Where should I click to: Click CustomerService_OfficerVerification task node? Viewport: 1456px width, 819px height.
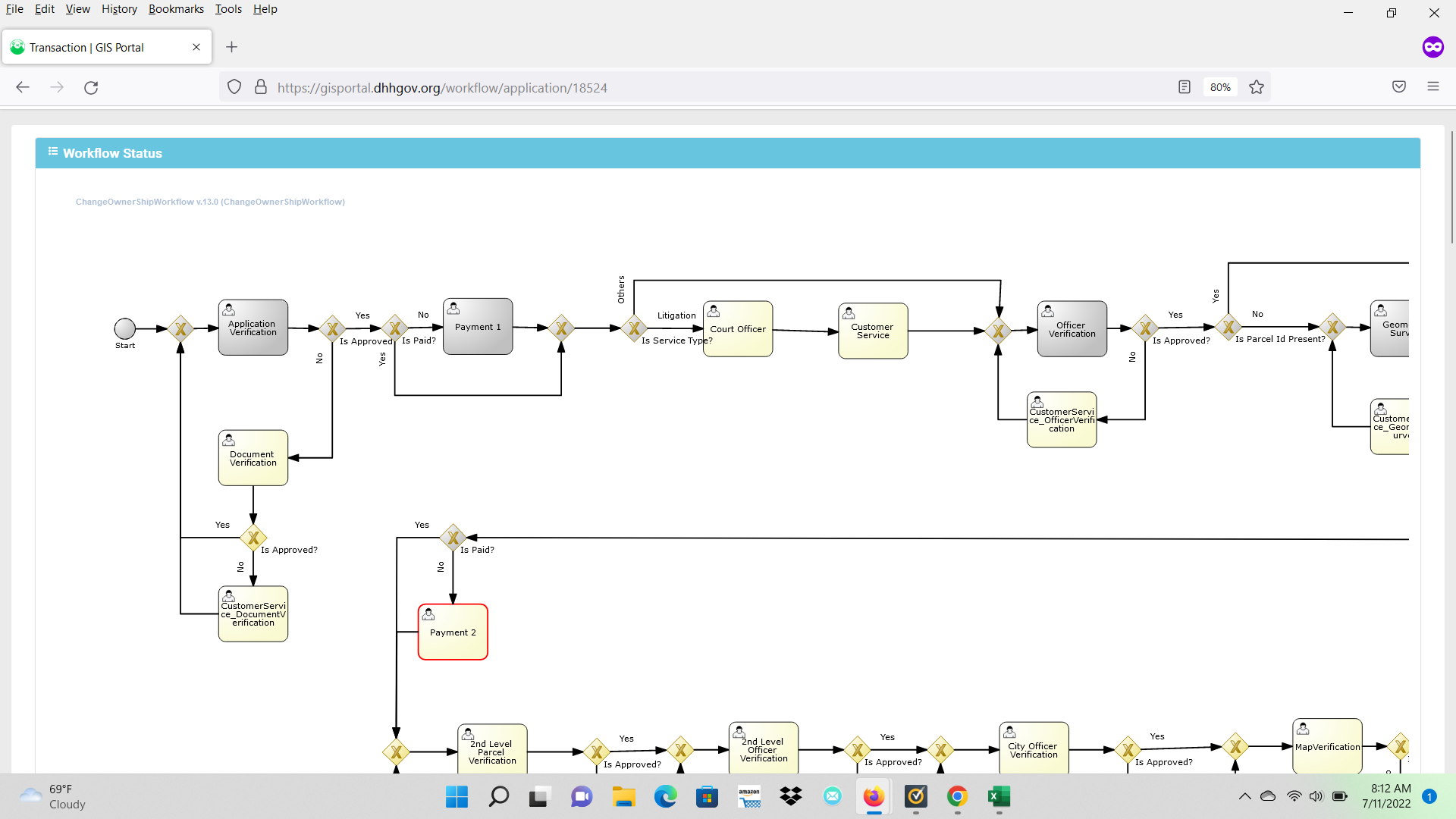(x=1062, y=420)
